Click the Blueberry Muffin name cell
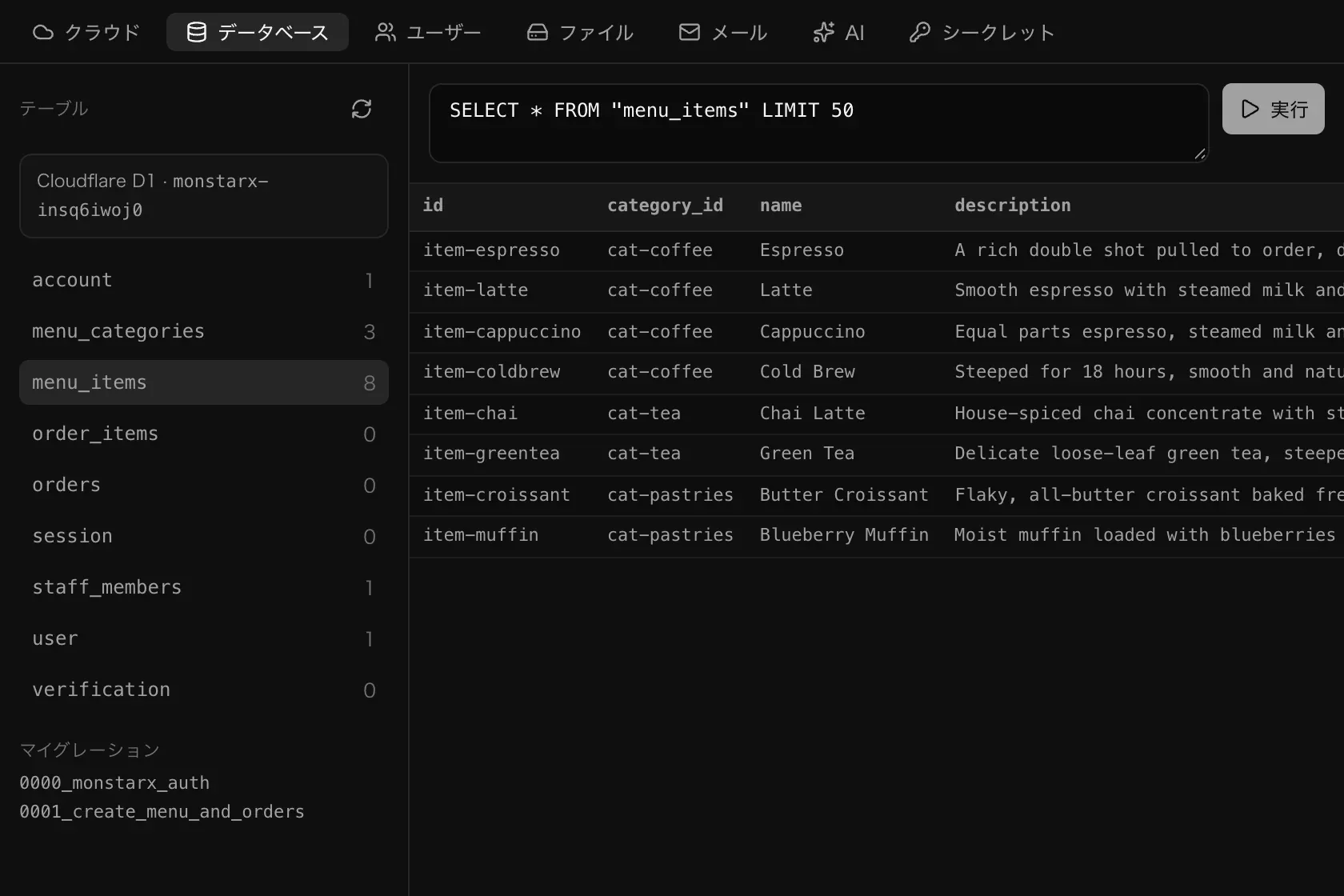Viewport: 1344px width, 896px height. 844,535
